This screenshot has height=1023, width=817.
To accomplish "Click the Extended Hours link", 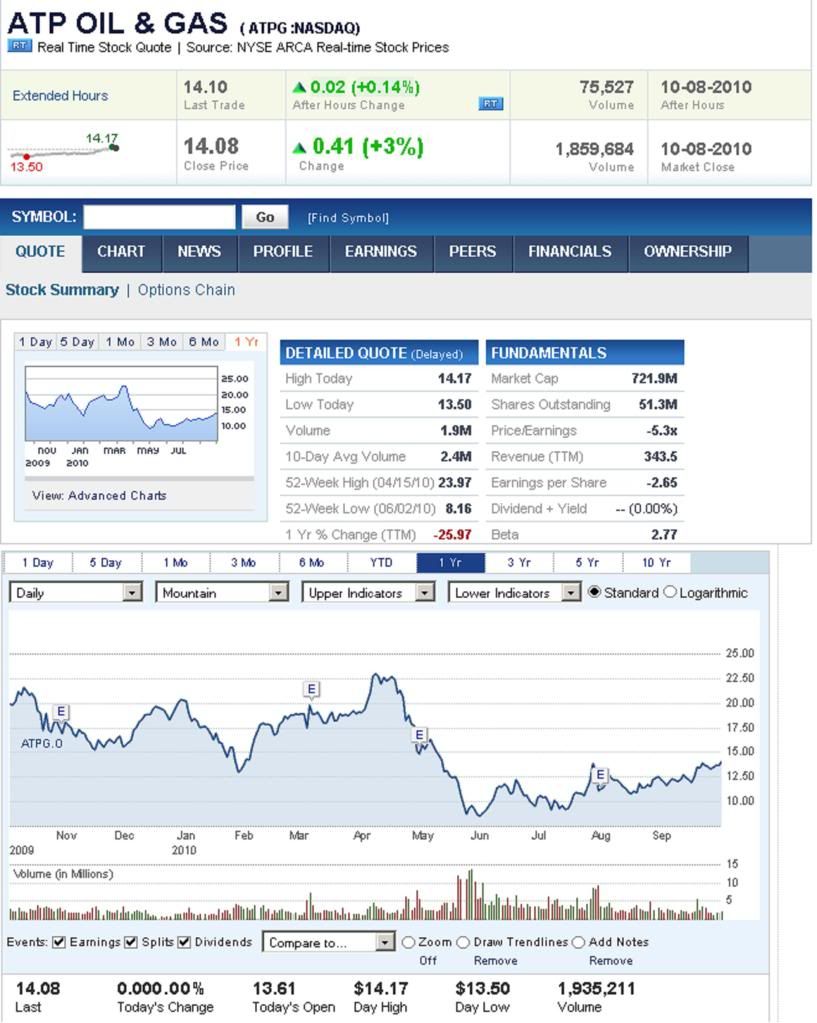I will (60, 95).
